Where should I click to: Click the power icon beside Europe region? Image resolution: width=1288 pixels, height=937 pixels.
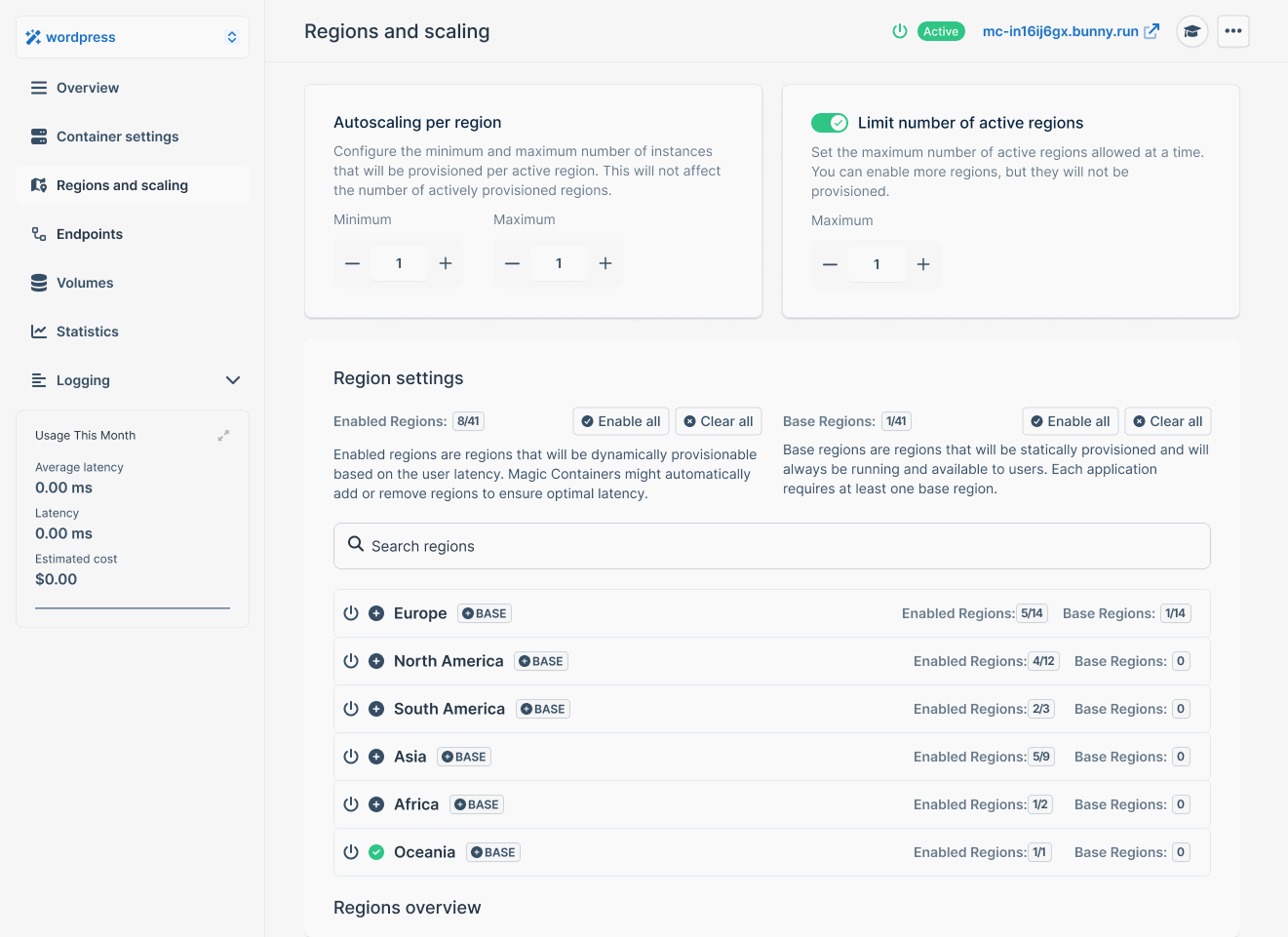pos(351,612)
